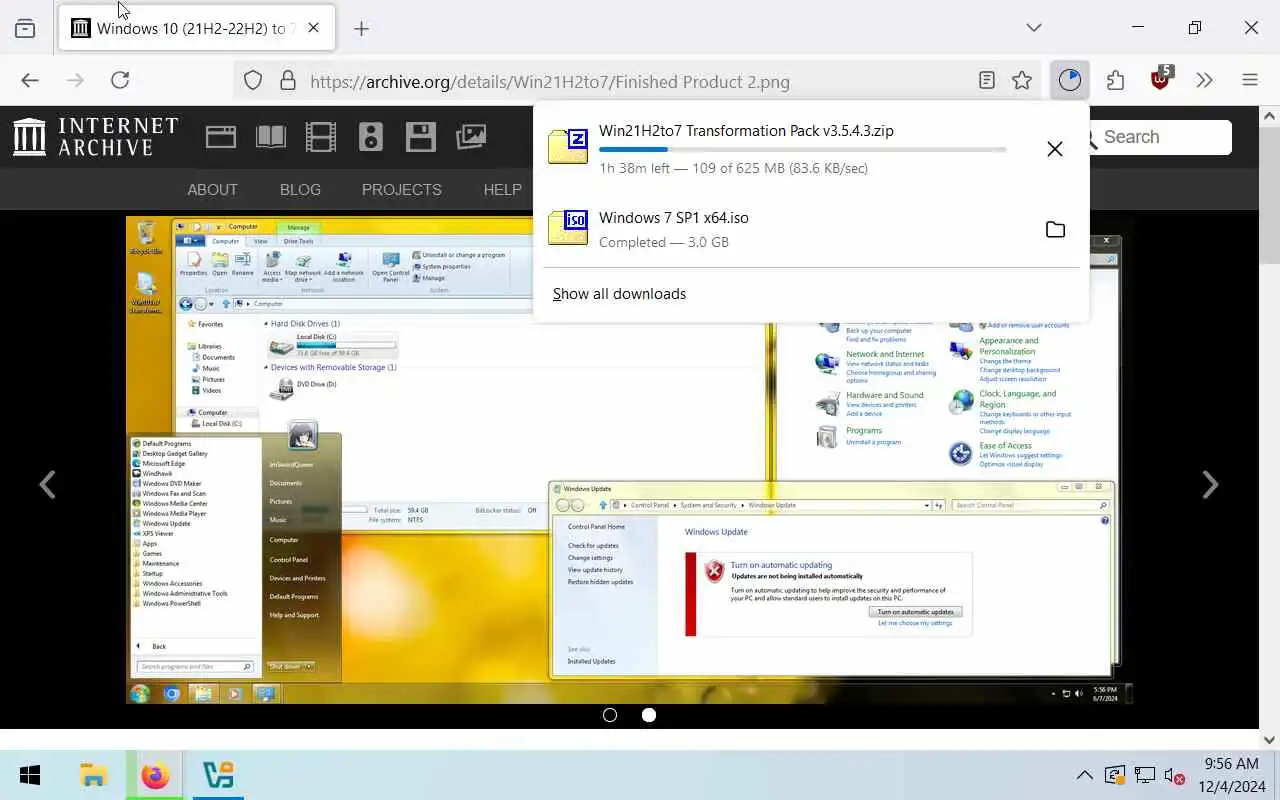This screenshot has width=1280, height=800.
Task: Open tracking protection shield icon
Action: click(x=253, y=81)
